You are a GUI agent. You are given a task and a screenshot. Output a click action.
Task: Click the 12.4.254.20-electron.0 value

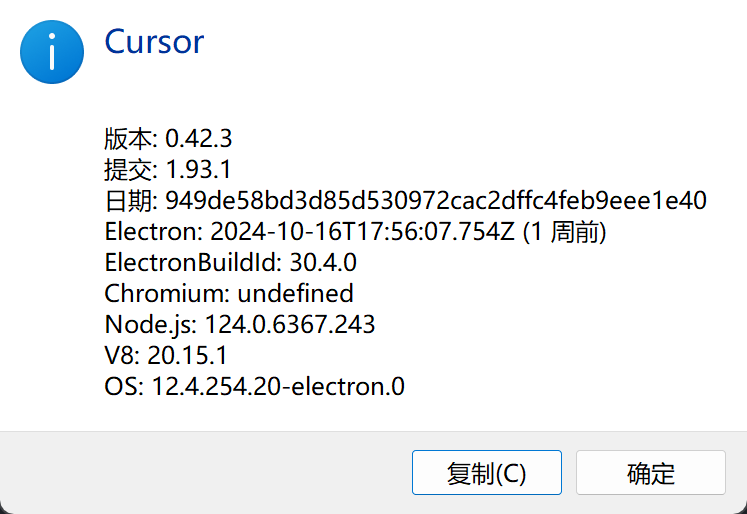click(278, 386)
